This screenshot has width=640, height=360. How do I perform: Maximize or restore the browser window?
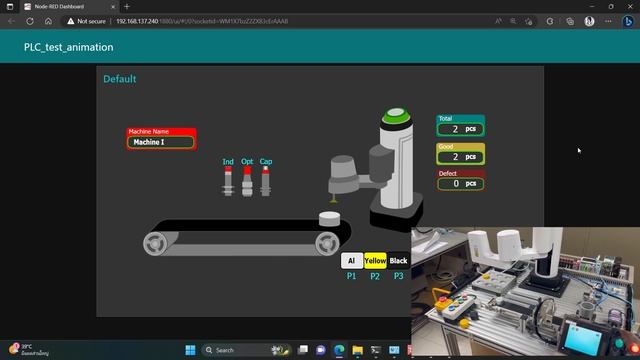tap(611, 7)
